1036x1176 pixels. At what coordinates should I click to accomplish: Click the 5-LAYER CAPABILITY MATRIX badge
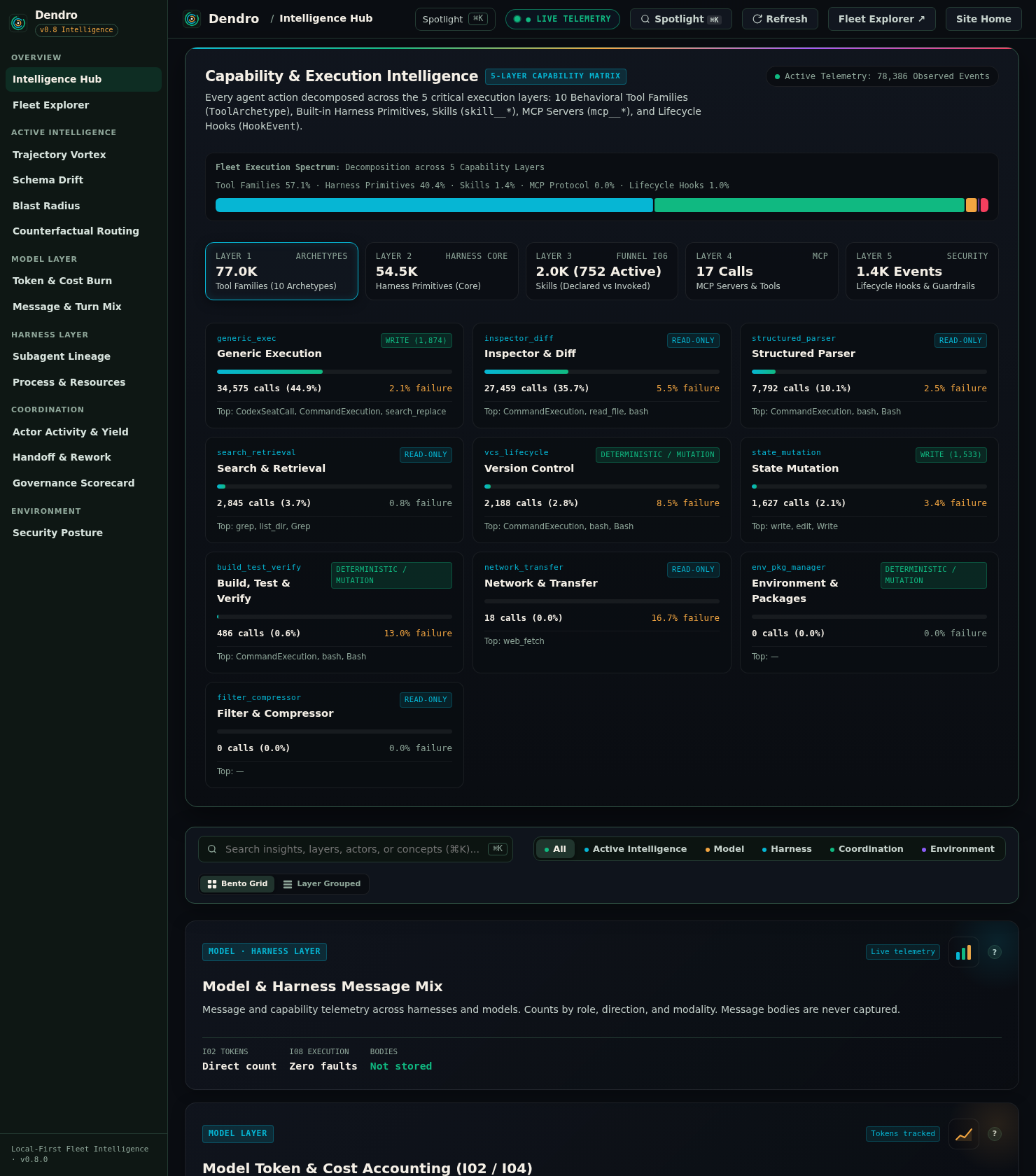pyautogui.click(x=556, y=76)
